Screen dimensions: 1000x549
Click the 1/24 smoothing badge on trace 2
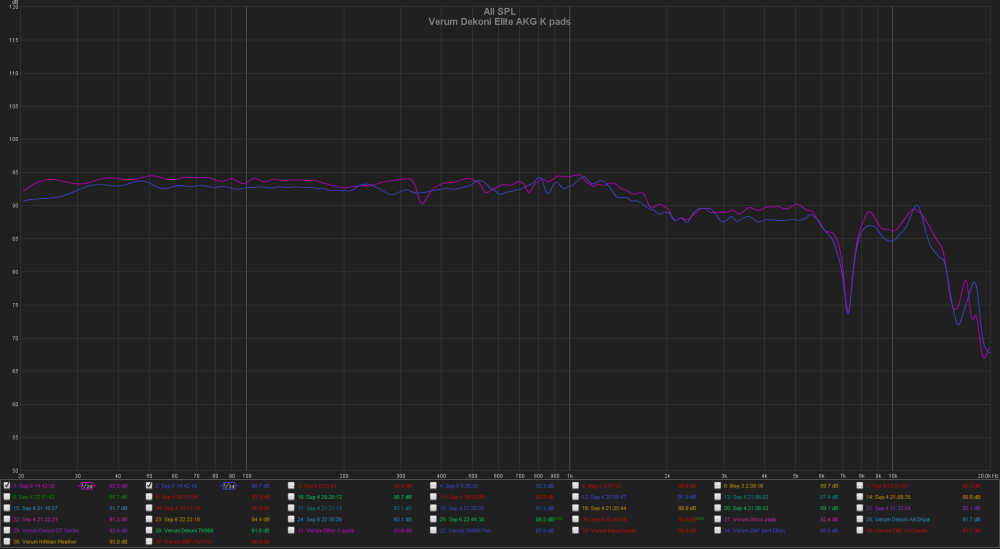click(x=229, y=485)
